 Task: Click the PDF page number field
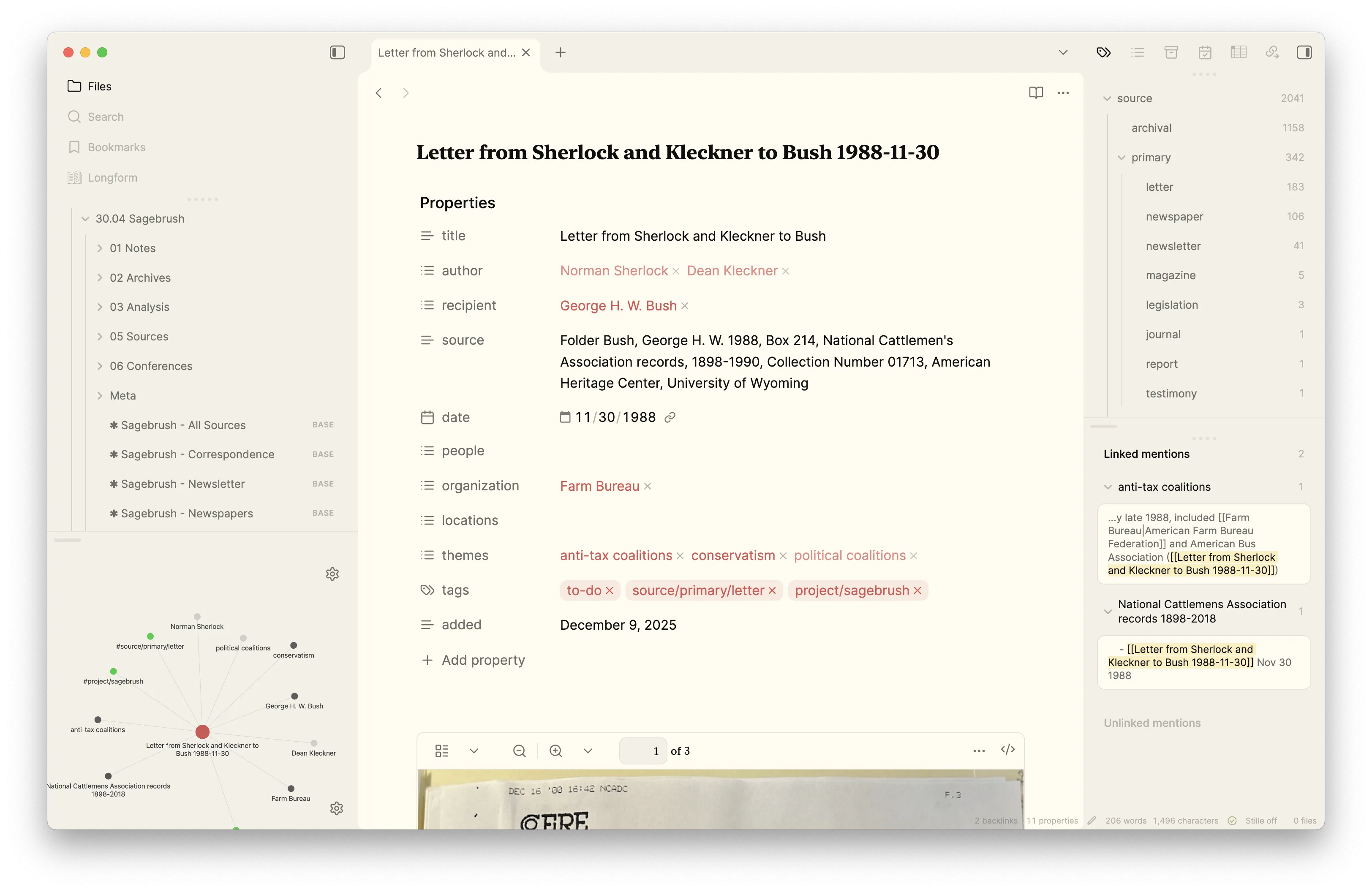click(x=643, y=750)
